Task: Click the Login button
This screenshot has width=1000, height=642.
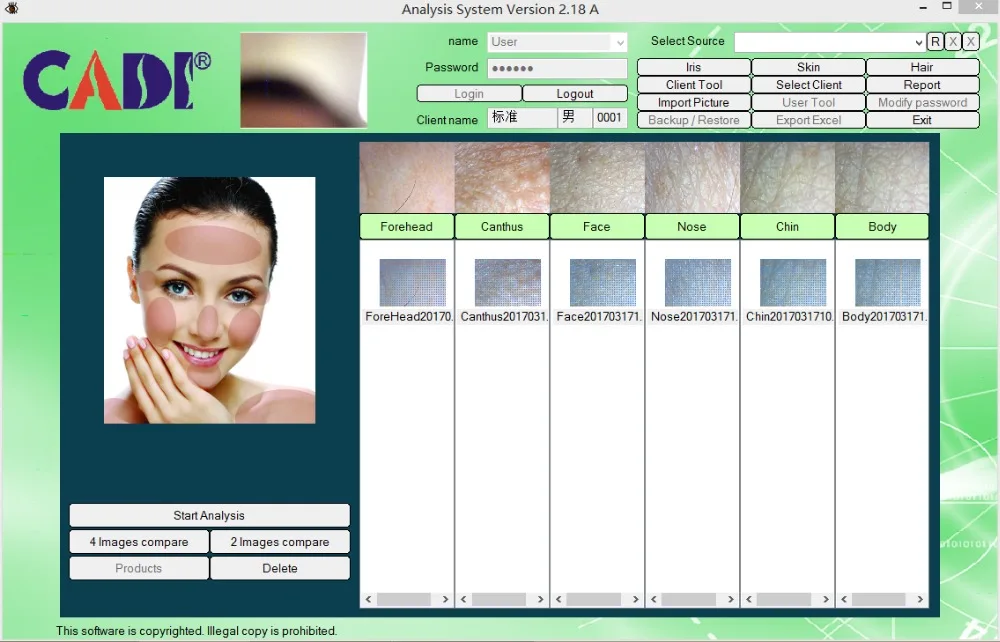Action: [x=469, y=94]
